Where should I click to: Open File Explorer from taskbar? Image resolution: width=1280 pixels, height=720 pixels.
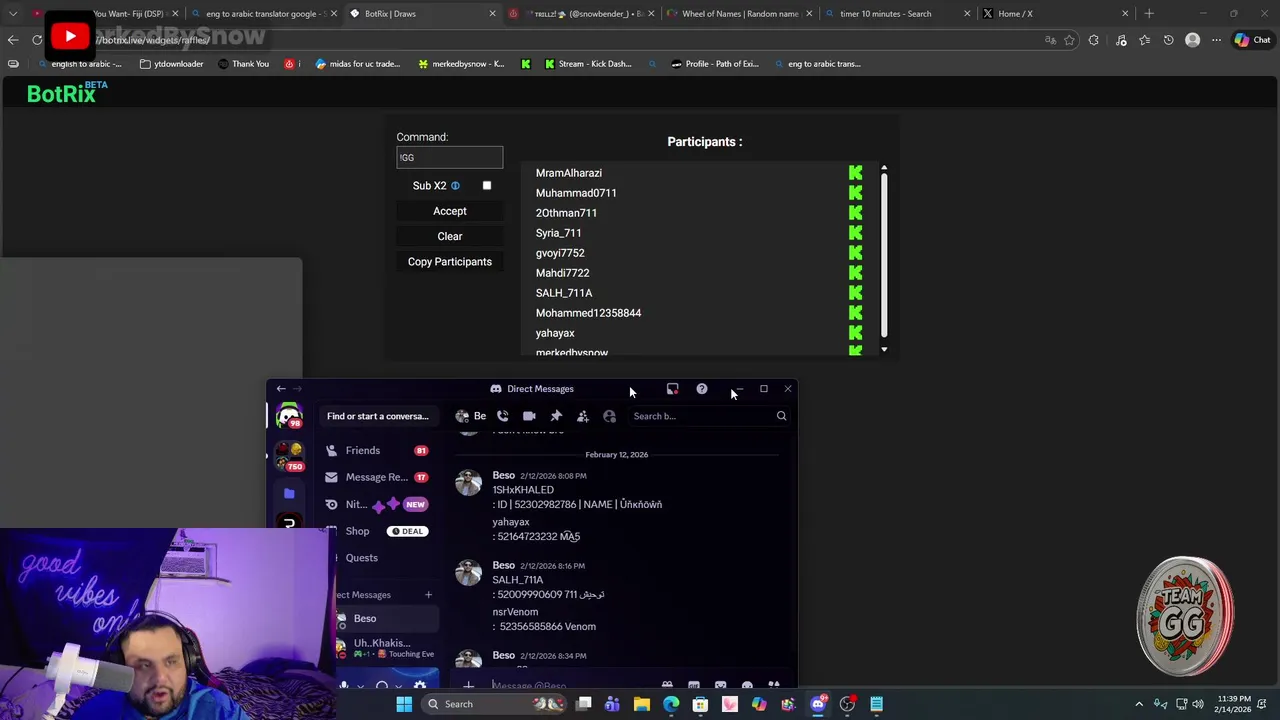642,704
